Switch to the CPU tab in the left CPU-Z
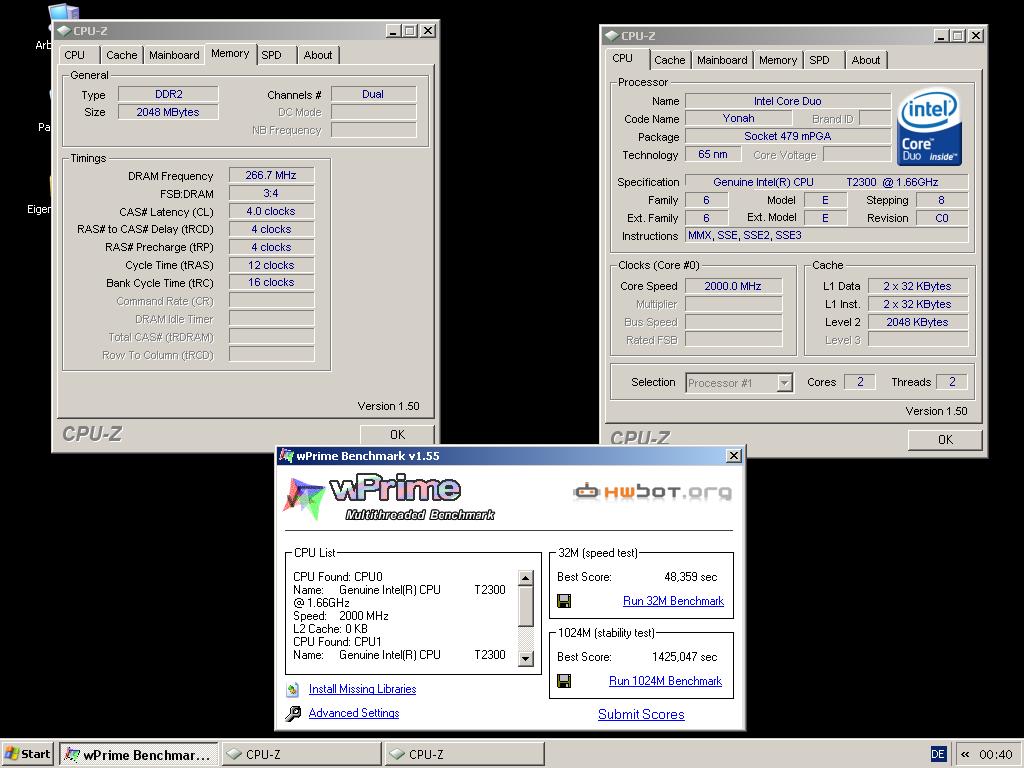 click(74, 55)
